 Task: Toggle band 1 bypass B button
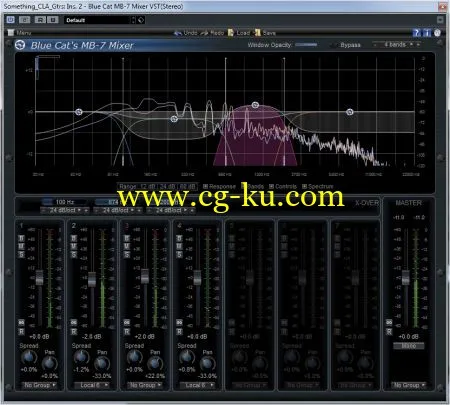[x=21, y=238]
